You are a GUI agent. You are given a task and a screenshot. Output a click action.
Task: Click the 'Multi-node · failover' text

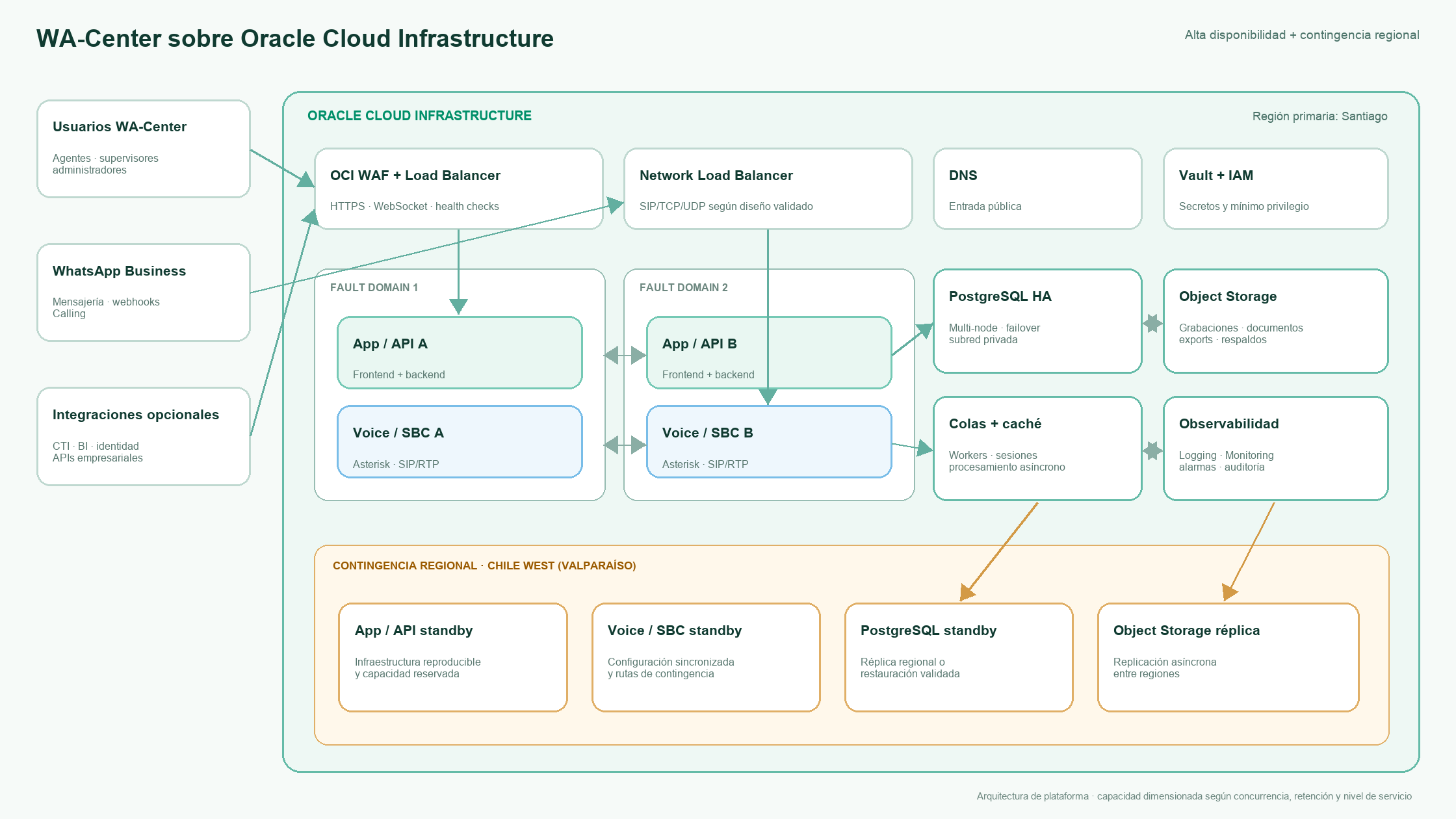click(x=994, y=328)
